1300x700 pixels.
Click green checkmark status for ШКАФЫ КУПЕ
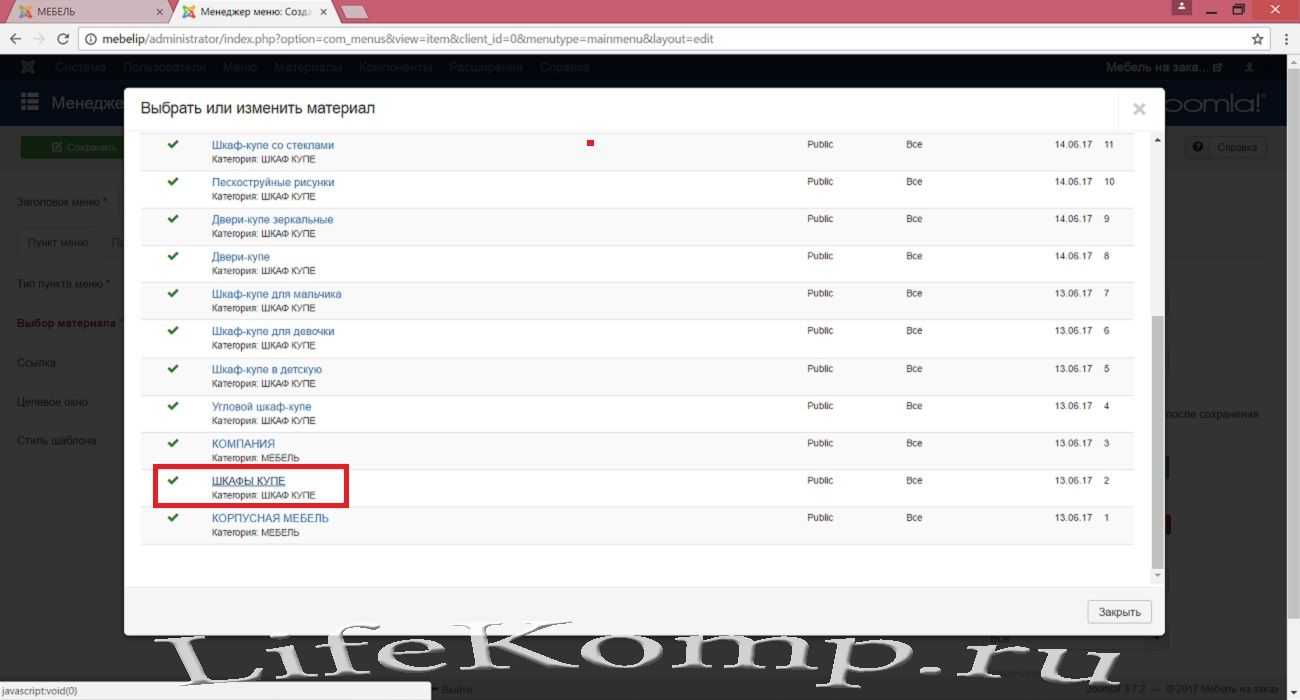[173, 481]
